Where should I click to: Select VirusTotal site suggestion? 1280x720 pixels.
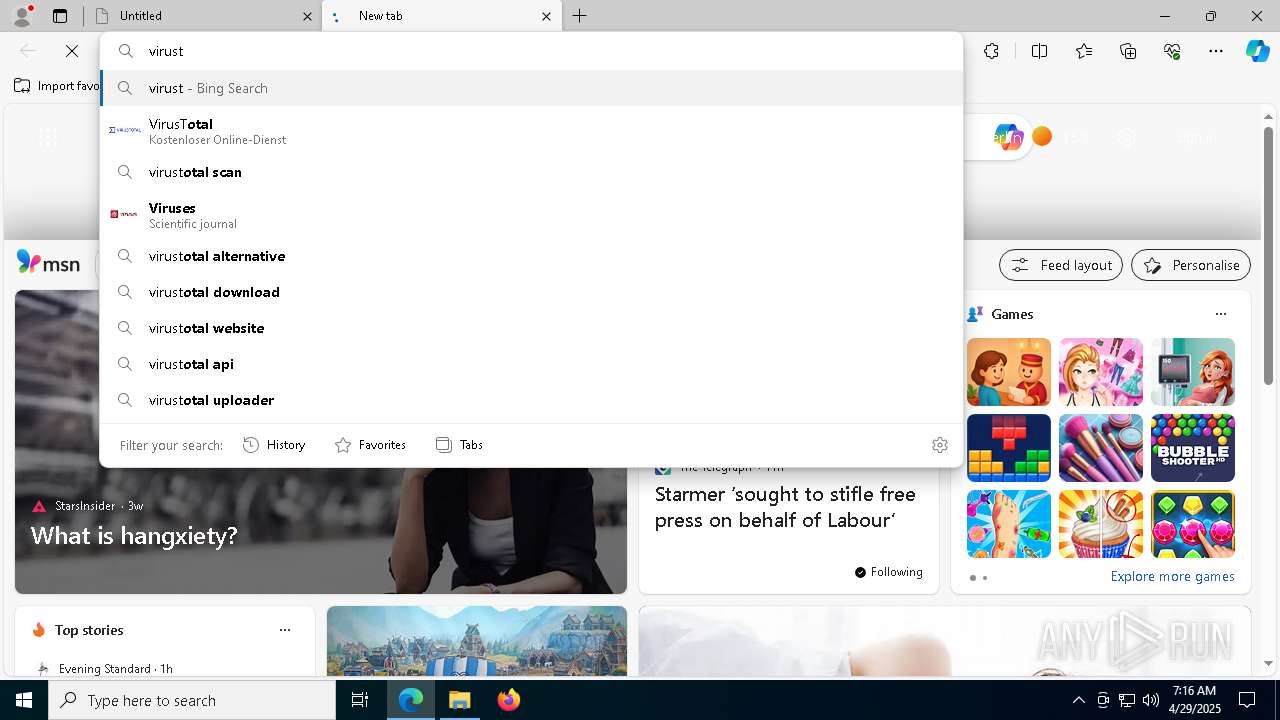[x=532, y=131]
